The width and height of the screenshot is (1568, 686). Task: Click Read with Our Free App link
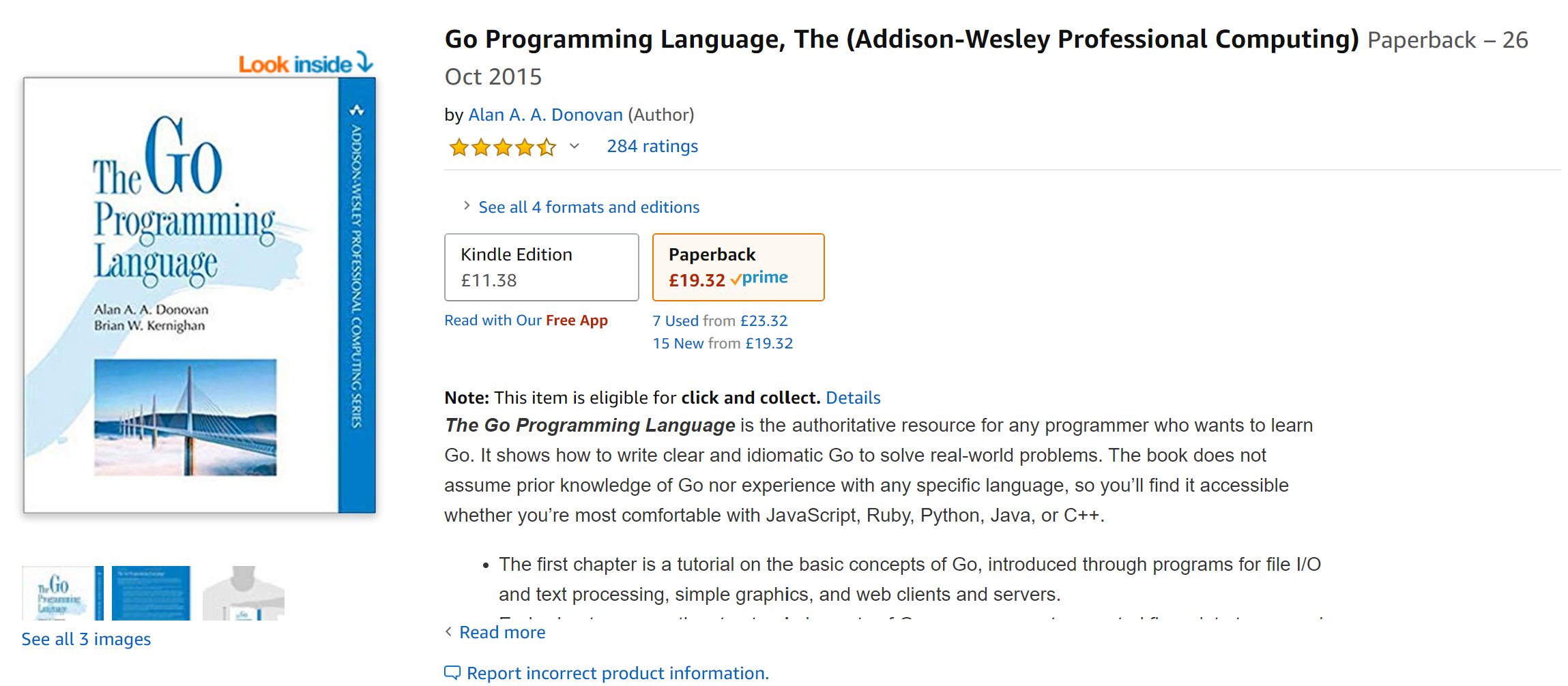[x=525, y=320]
